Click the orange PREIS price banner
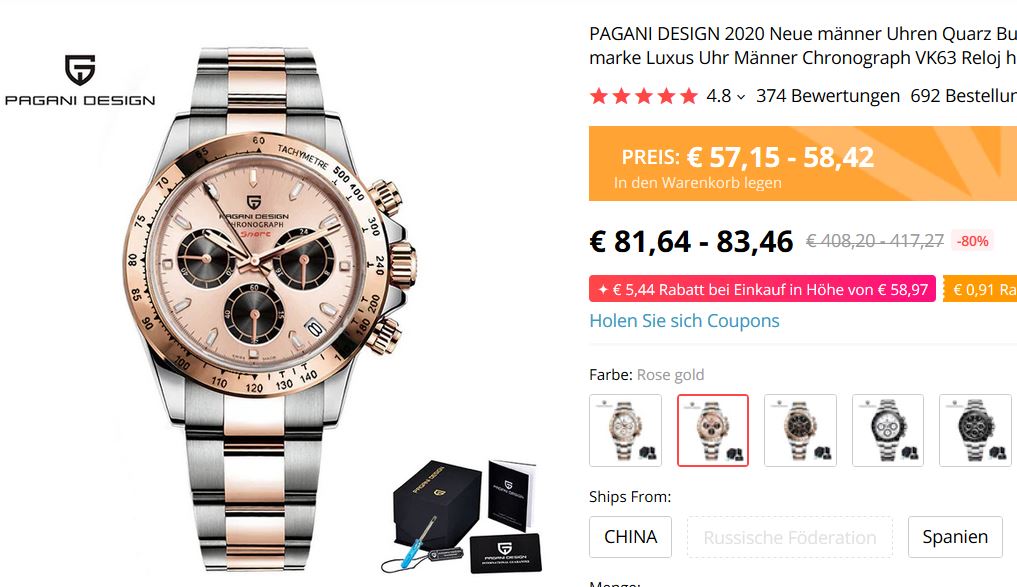Screen dimensions: 1017x587 point(803,163)
